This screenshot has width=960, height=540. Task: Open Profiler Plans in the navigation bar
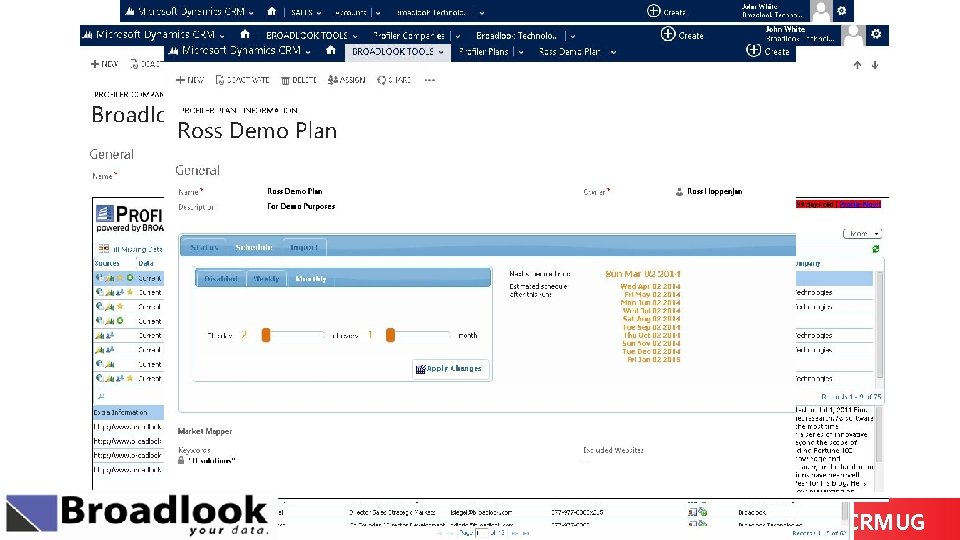tap(484, 52)
